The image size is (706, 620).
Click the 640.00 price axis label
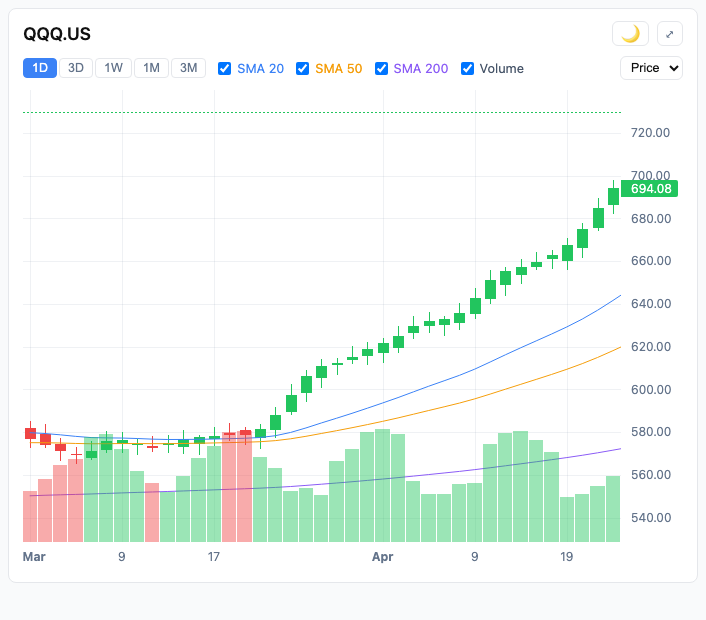651,304
